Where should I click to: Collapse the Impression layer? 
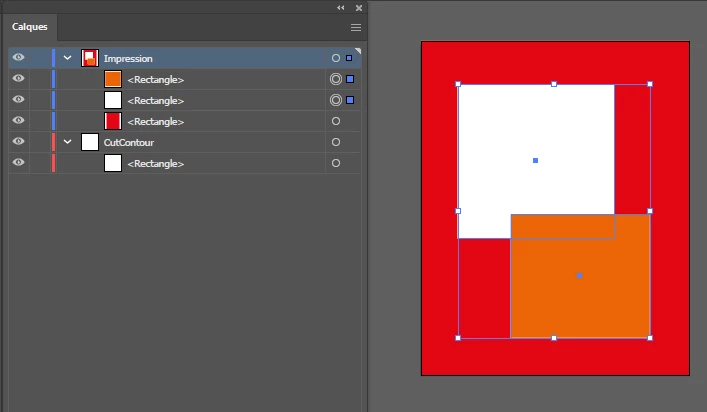[x=67, y=58]
